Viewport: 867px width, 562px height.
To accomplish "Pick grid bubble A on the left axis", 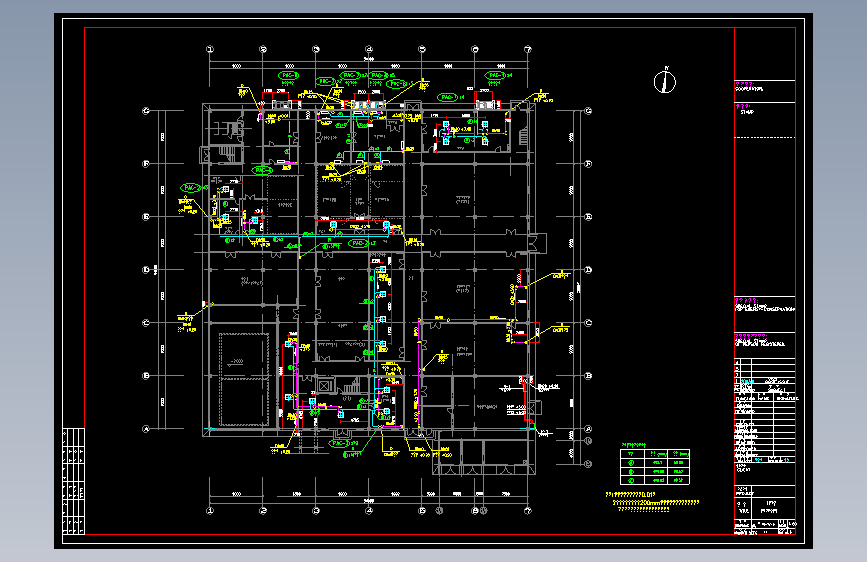I will click(x=146, y=429).
